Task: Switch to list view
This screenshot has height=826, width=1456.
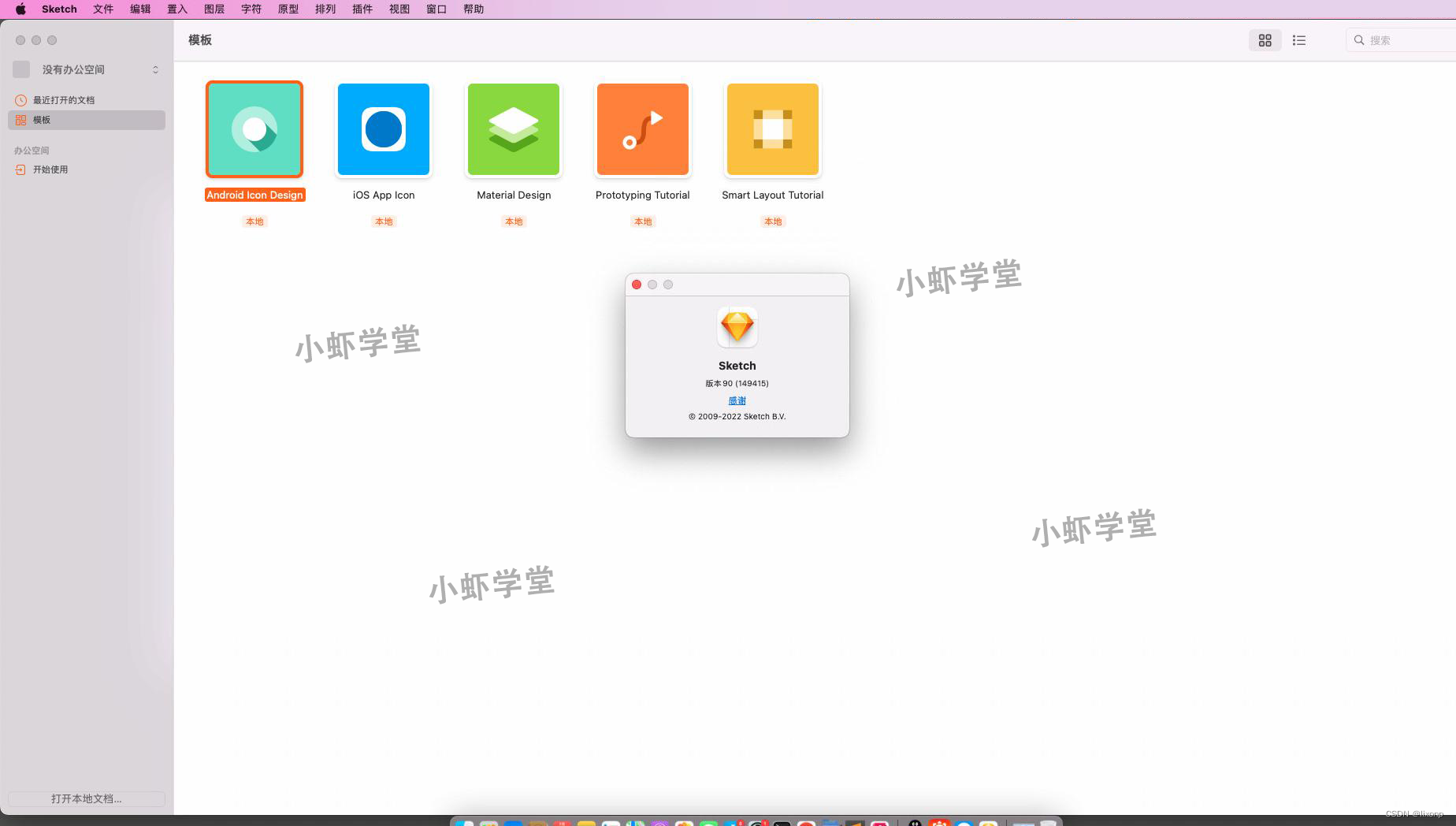Action: point(1299,40)
